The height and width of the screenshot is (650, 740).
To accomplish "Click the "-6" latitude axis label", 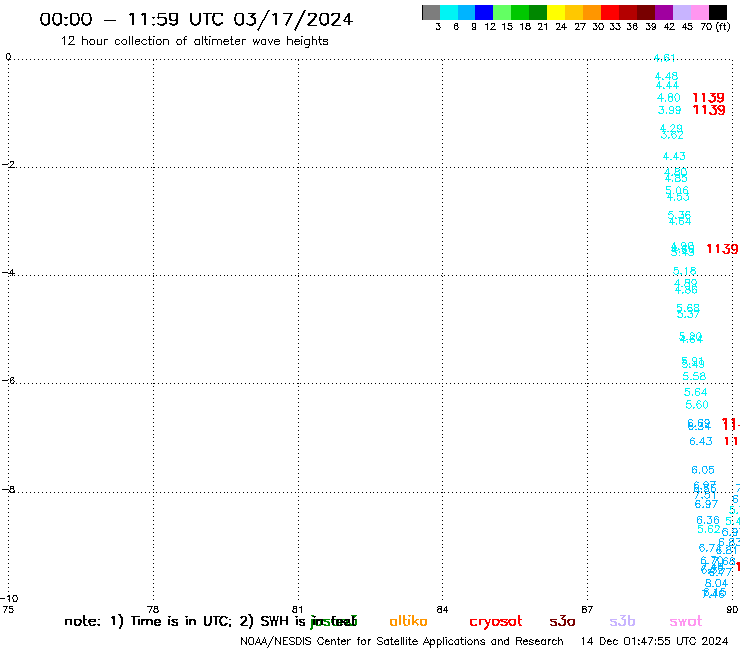I will (x=8, y=380).
